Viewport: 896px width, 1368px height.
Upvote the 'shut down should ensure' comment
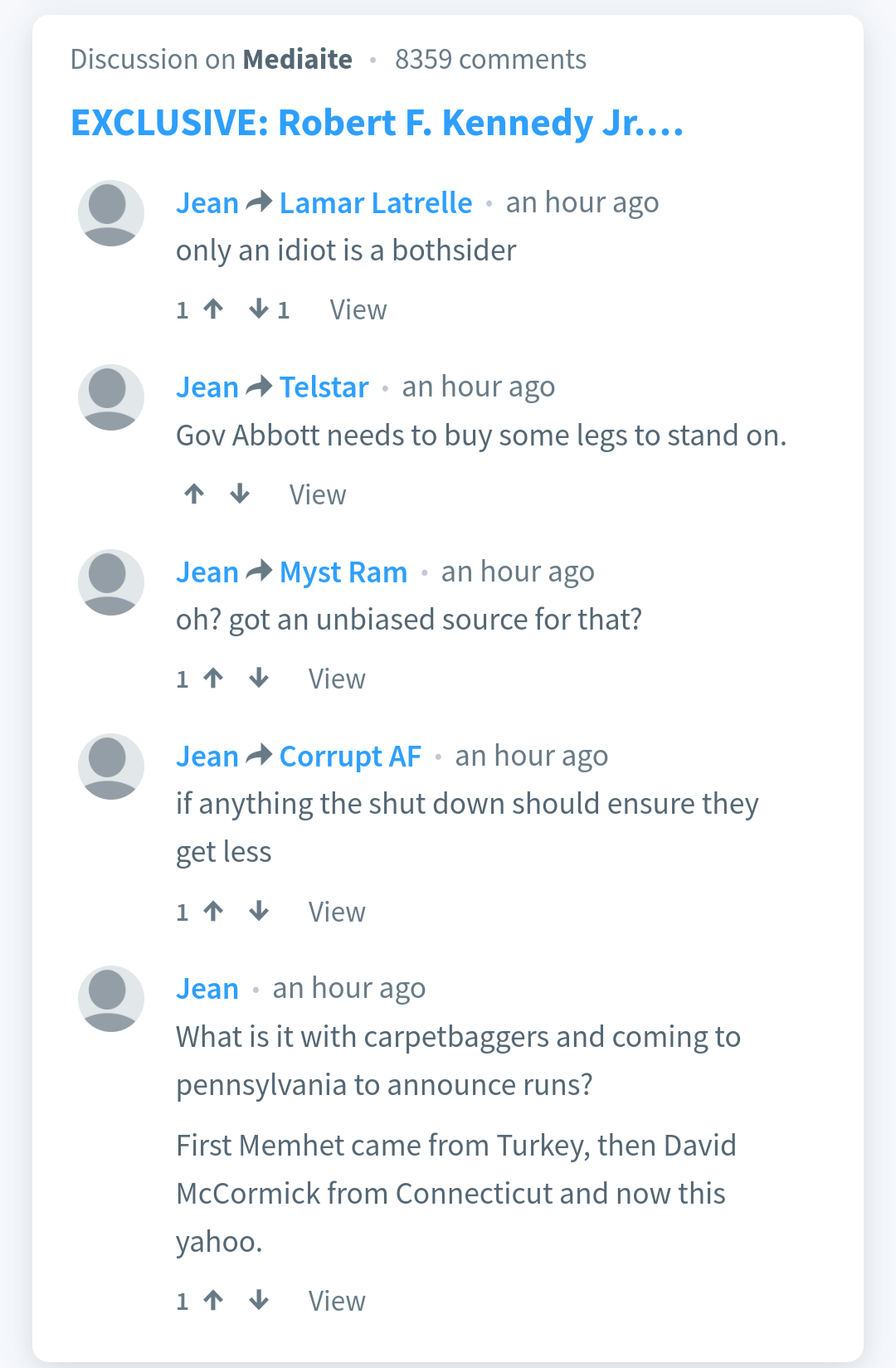pyautogui.click(x=213, y=912)
